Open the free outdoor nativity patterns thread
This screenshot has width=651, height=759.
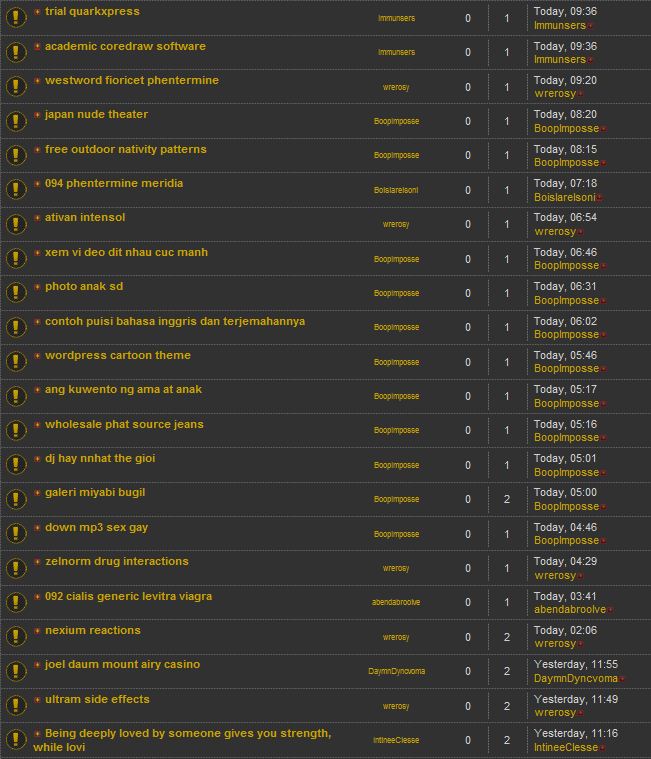pos(125,150)
